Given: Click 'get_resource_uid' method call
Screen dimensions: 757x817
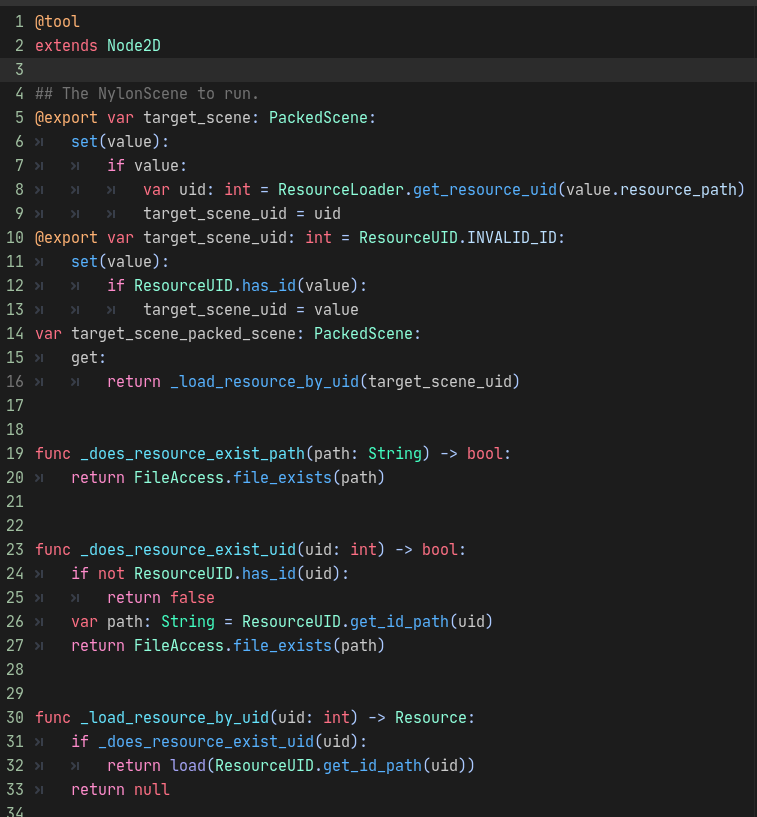Looking at the screenshot, I should (485, 190).
